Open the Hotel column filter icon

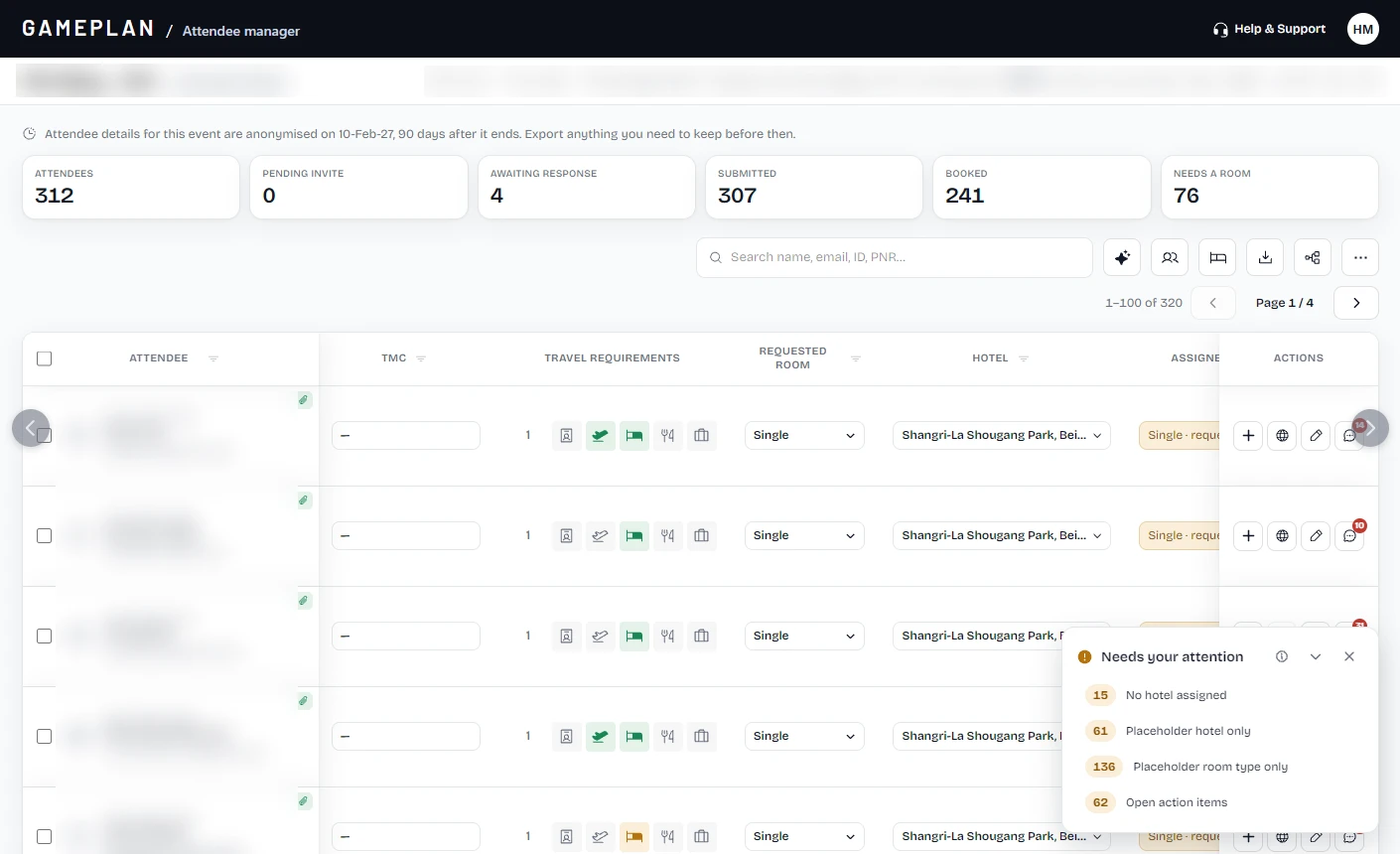point(1024,358)
